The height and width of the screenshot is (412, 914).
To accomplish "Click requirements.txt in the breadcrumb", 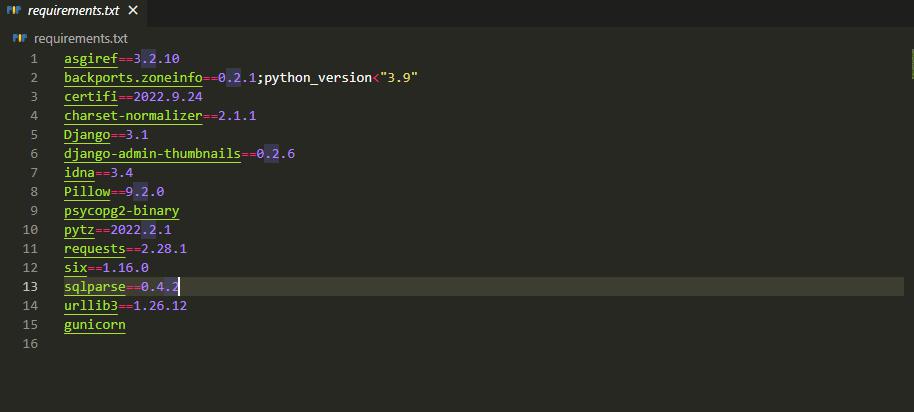I will 80,39.
